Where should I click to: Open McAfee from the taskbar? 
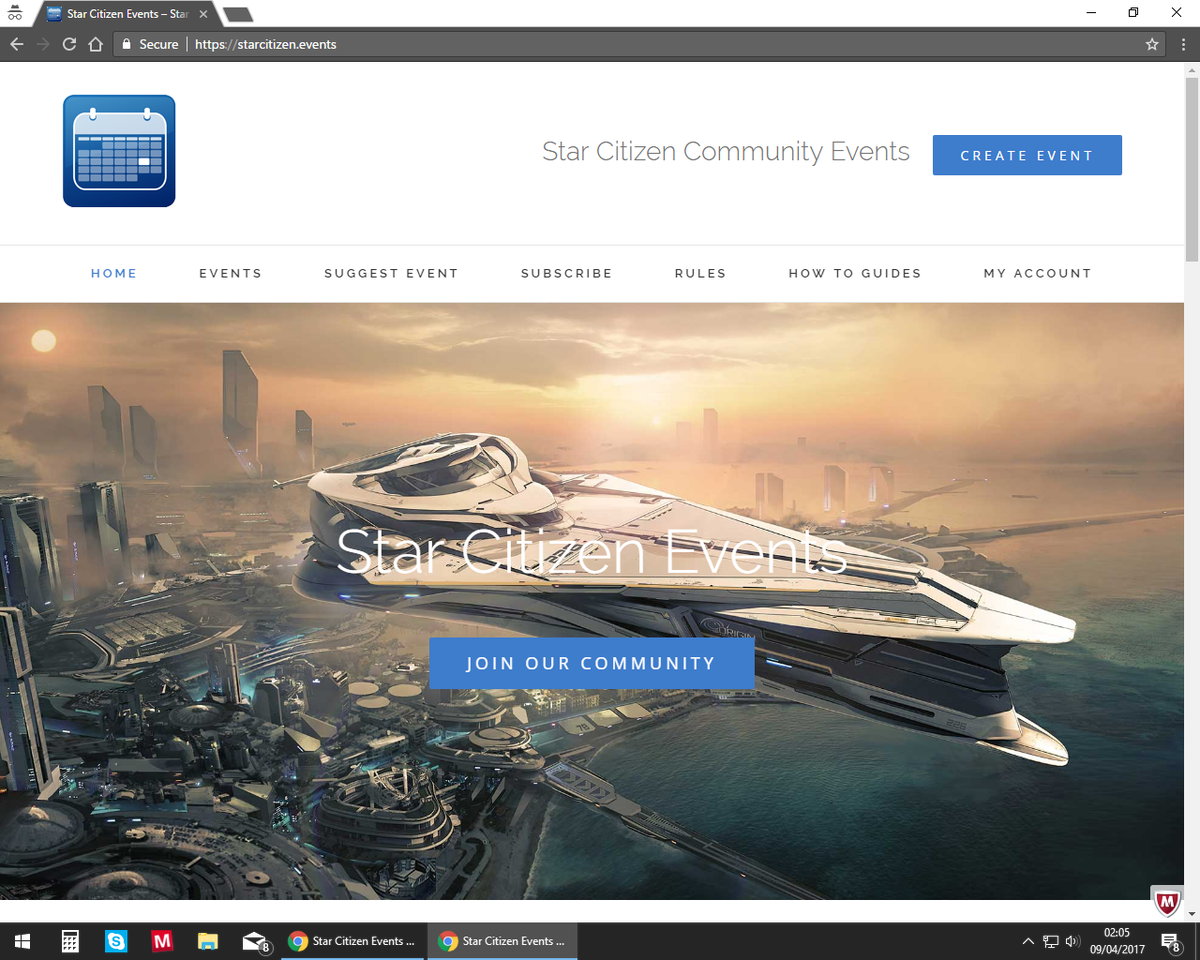(162, 941)
